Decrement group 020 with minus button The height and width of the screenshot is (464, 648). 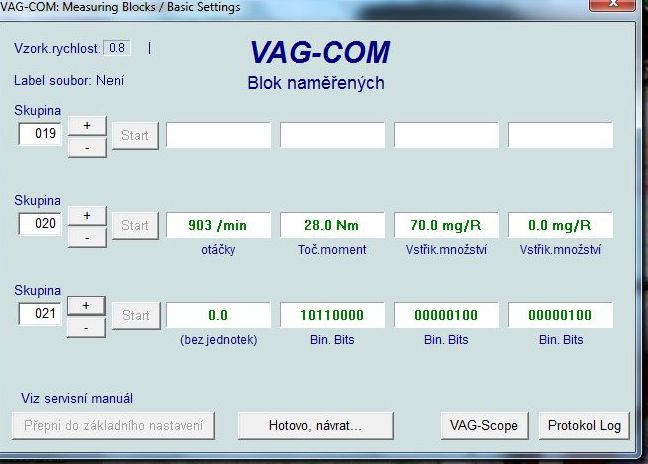pyautogui.click(x=87, y=238)
